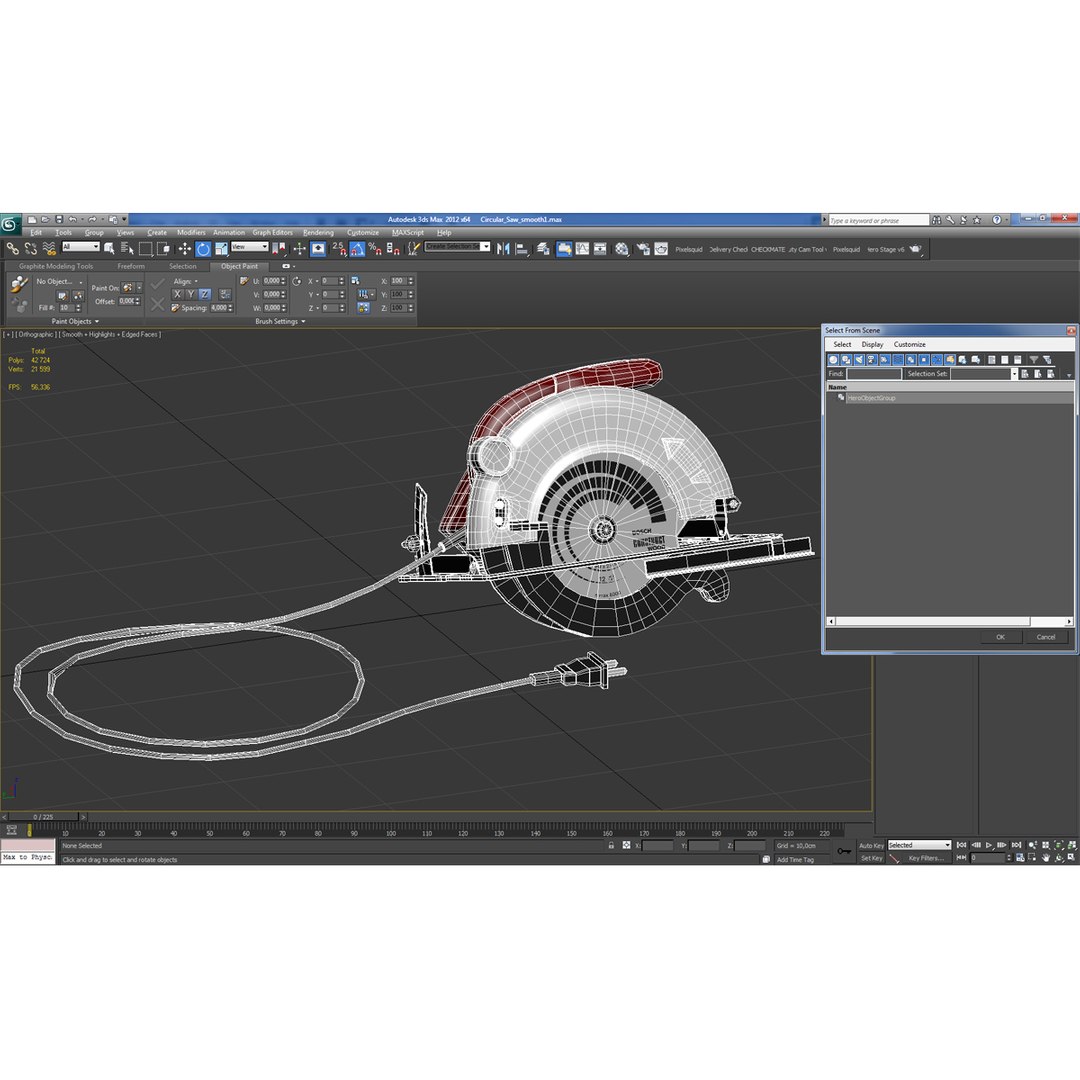This screenshot has width=1080, height=1080.
Task: Open the 'Selected' key mode dropdown
Action: tap(919, 845)
